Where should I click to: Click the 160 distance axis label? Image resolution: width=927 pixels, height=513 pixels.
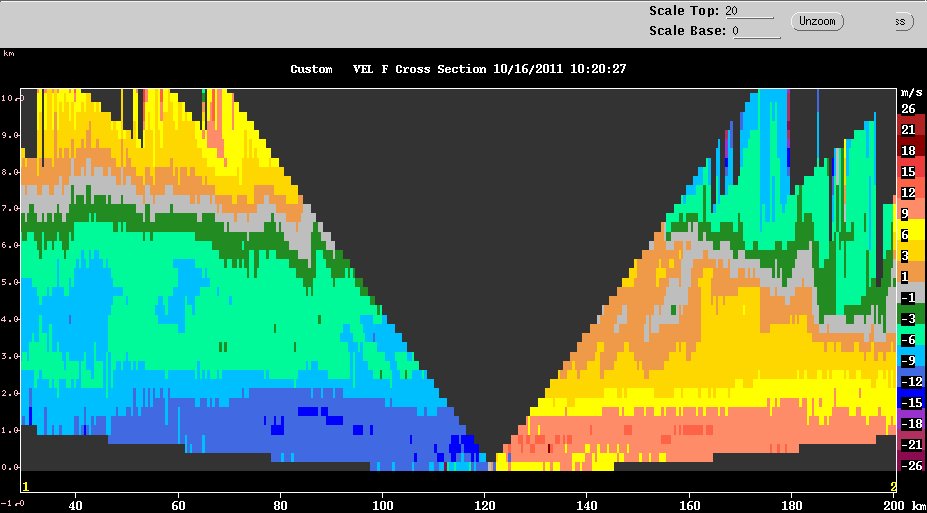click(x=689, y=505)
